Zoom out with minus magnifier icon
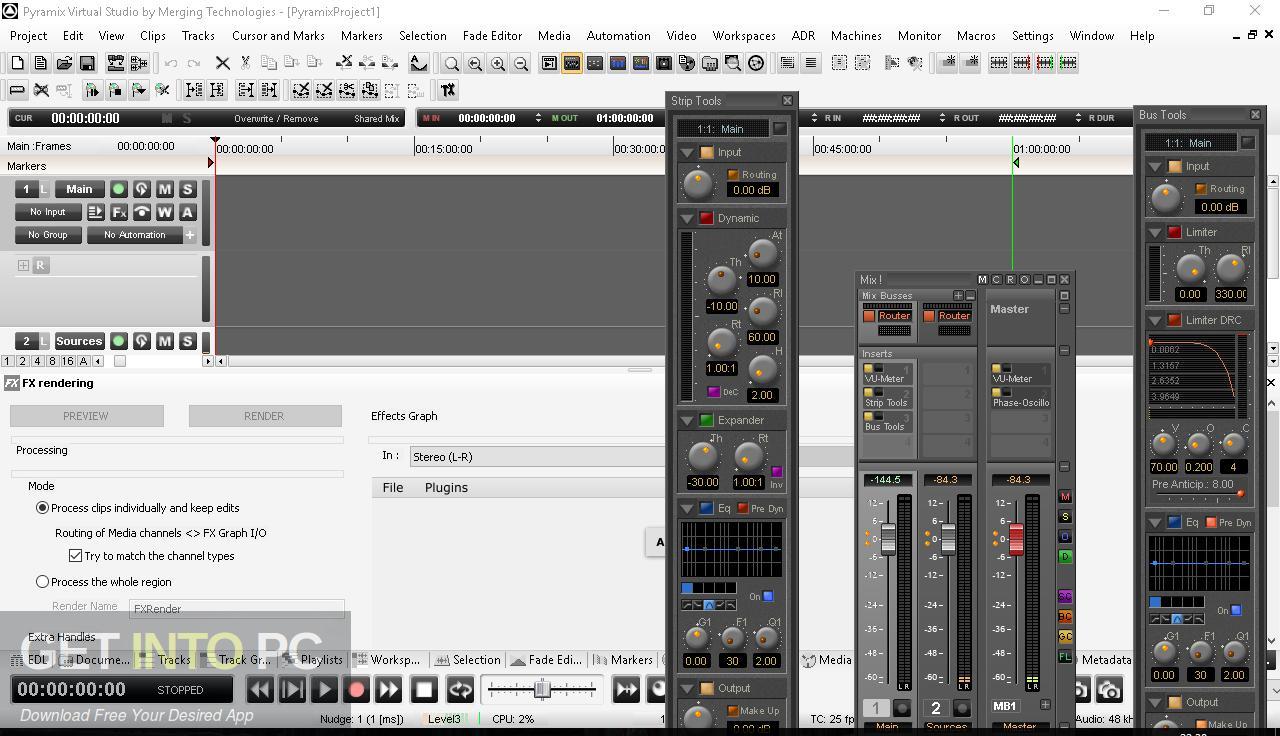 tap(521, 63)
